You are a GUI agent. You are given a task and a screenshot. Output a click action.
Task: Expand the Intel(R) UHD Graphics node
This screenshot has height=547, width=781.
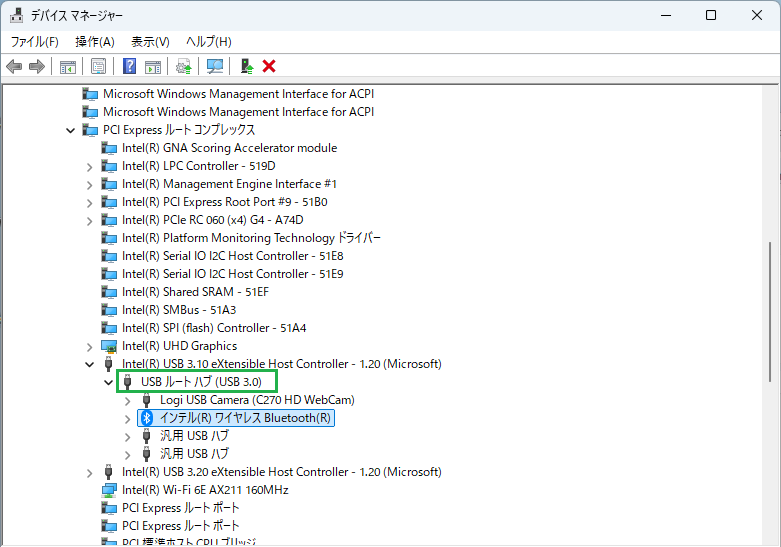pos(90,347)
